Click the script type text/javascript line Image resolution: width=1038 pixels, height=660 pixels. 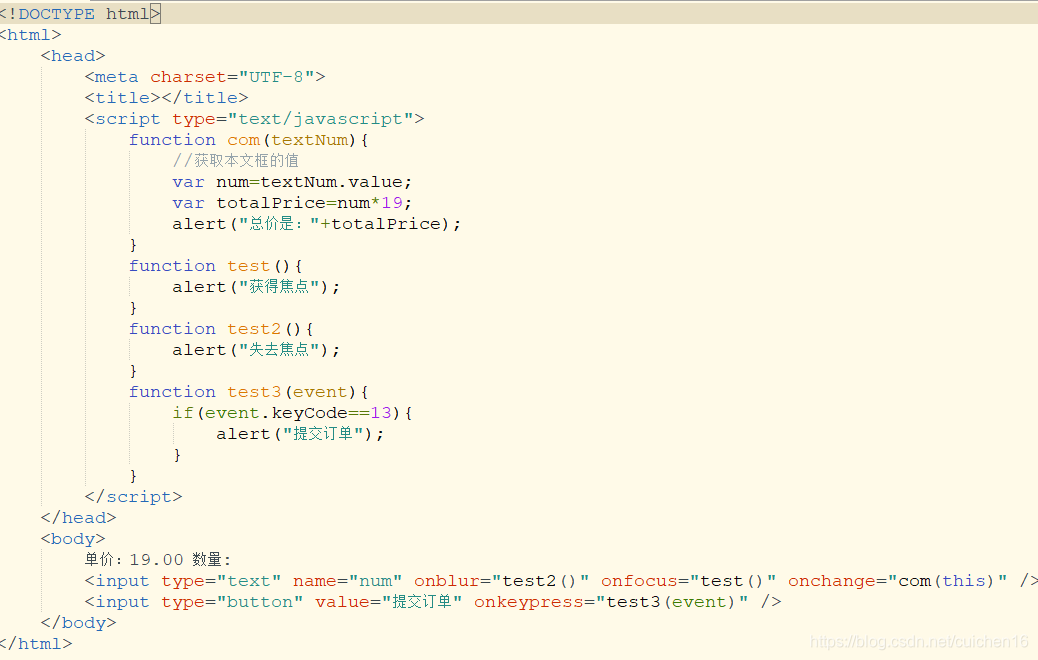255,119
